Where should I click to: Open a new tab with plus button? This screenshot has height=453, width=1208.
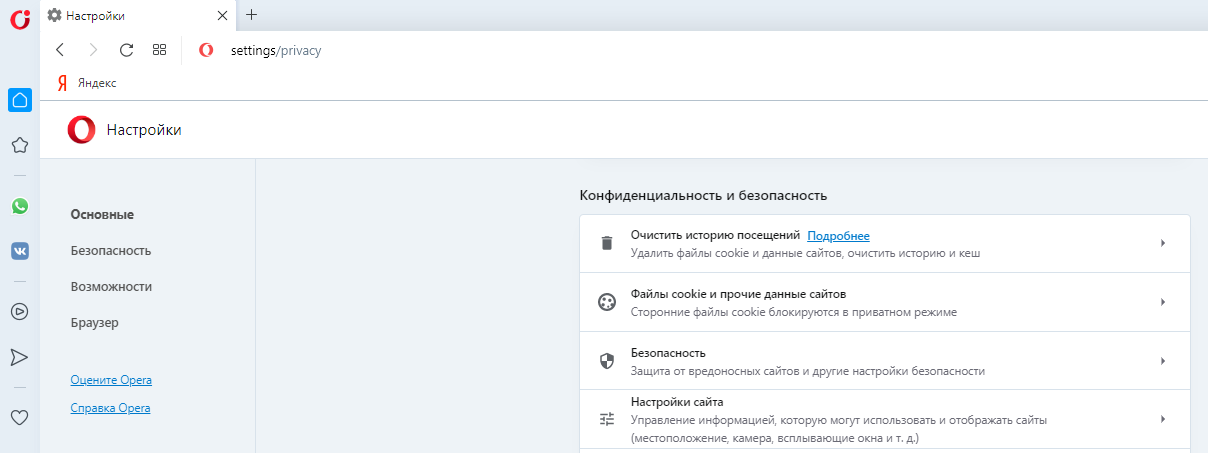[251, 15]
